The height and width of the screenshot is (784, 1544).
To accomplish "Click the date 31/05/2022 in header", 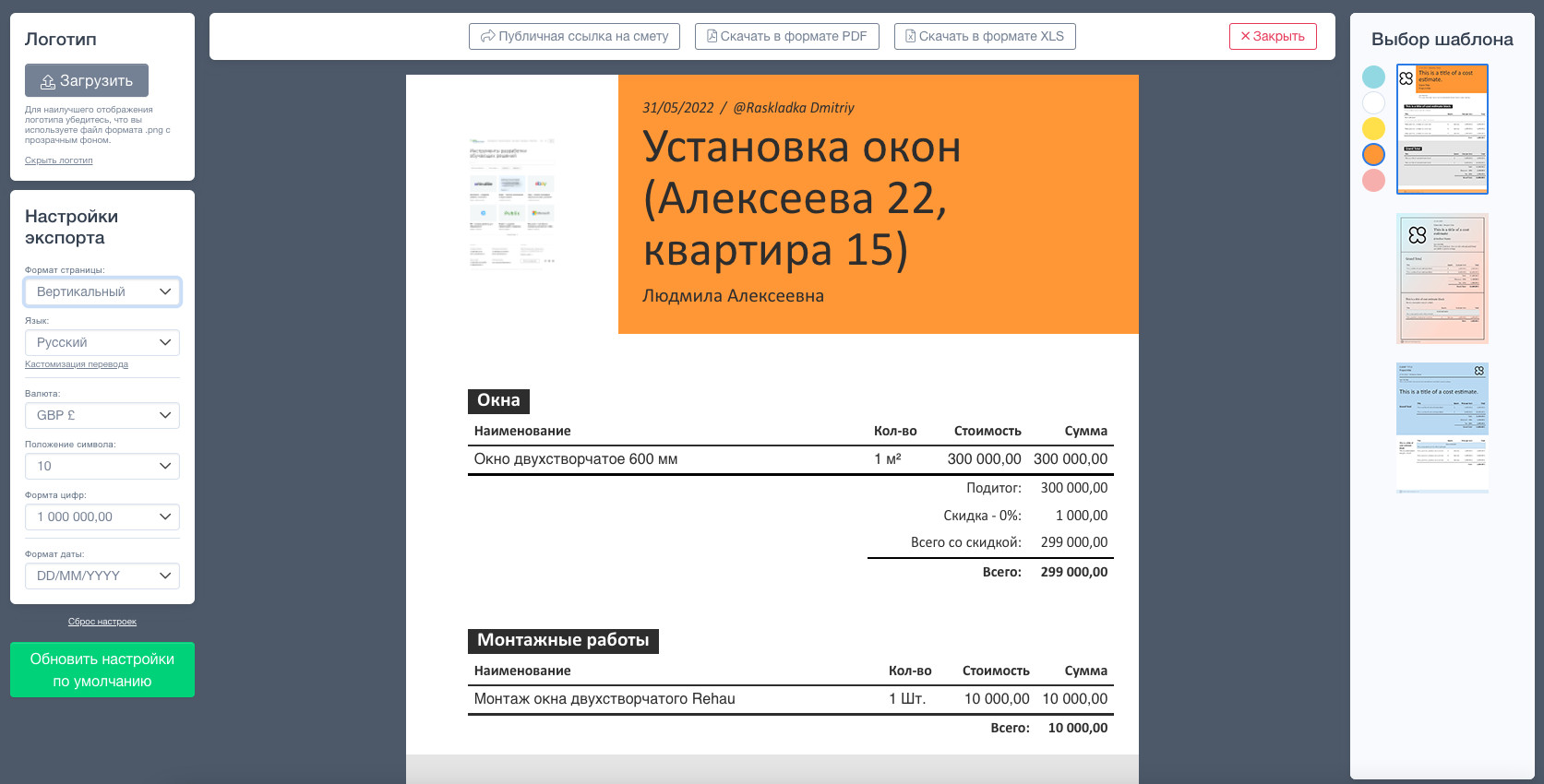I will tap(678, 108).
